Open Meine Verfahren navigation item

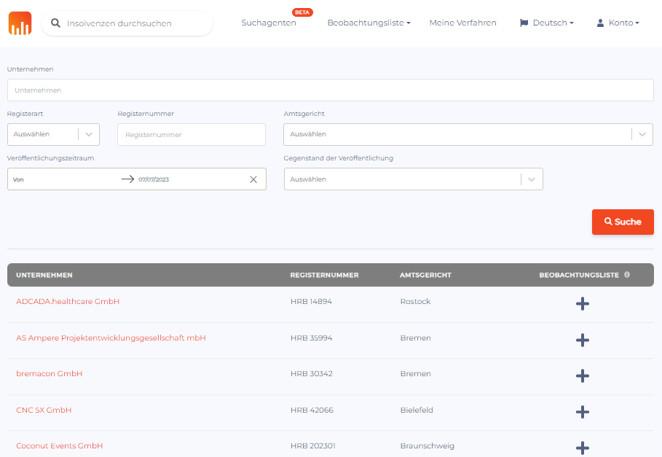pyautogui.click(x=462, y=22)
